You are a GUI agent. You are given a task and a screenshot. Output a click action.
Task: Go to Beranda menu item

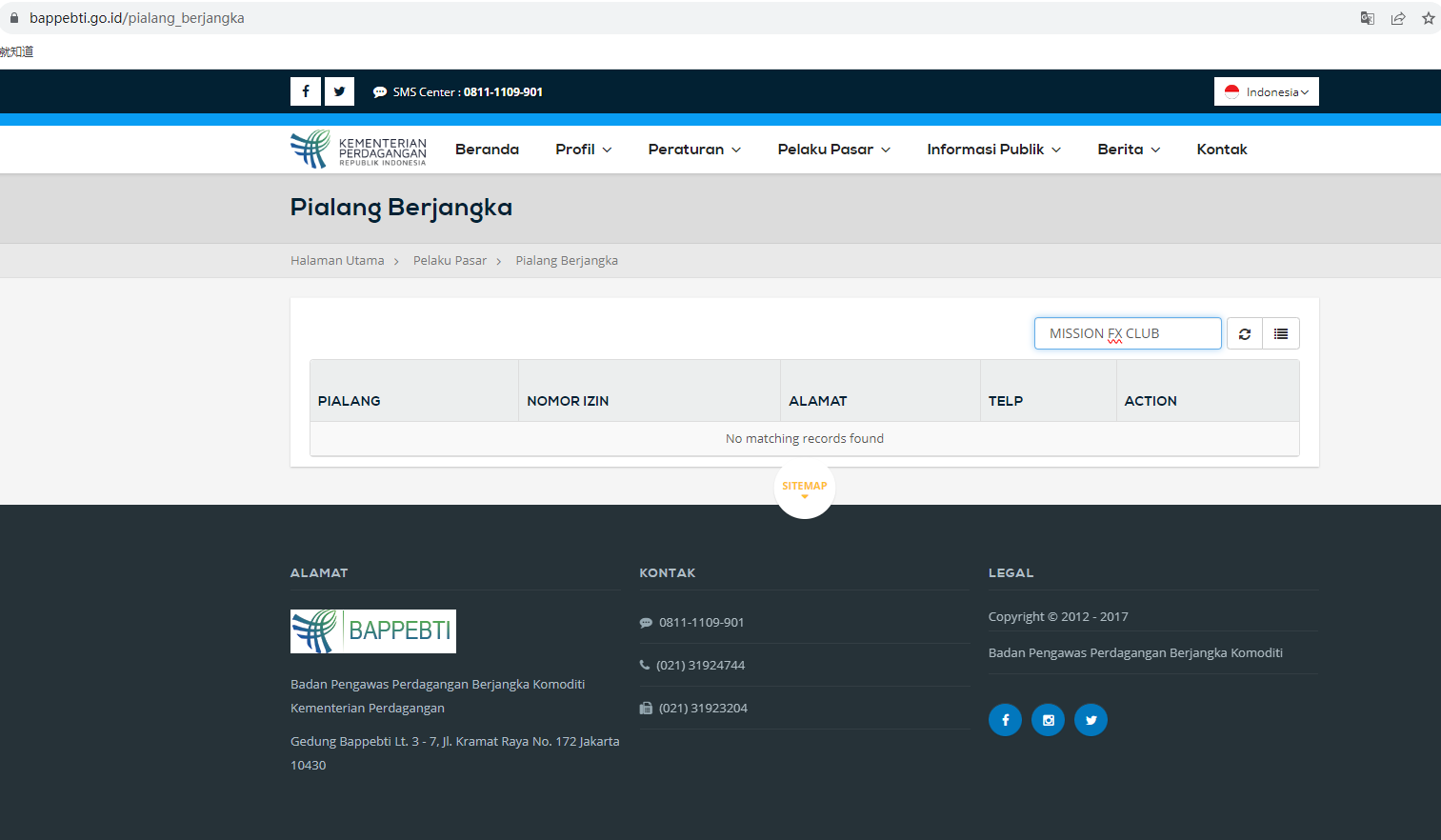point(487,150)
